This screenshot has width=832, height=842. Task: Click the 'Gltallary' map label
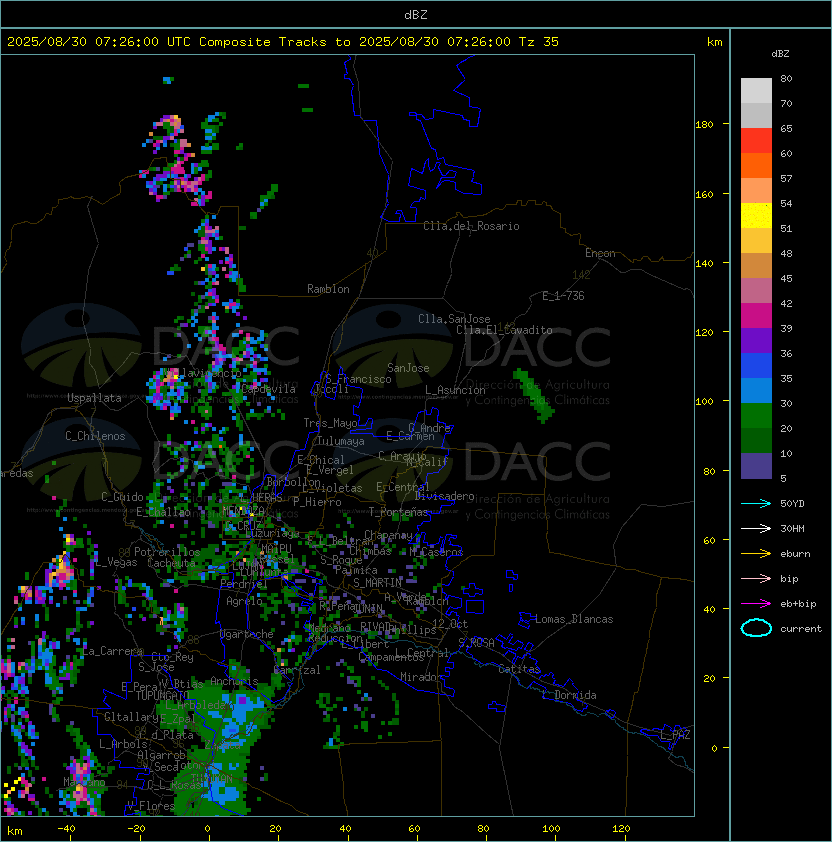[x=131, y=717]
